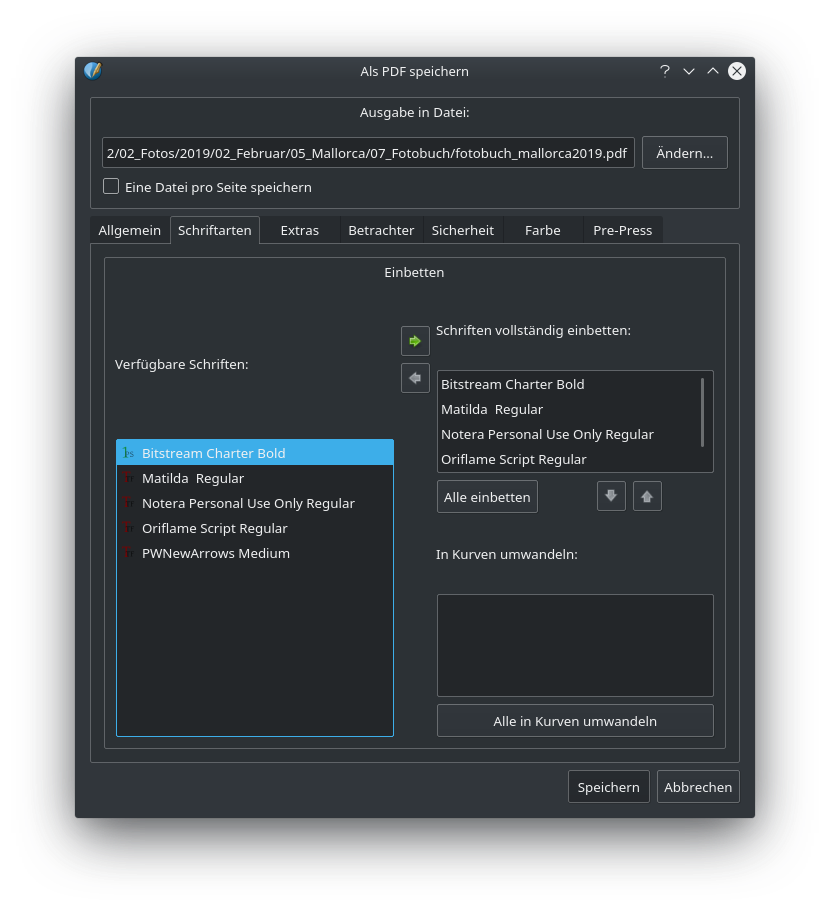The image size is (830, 911).
Task: Open the Pre-Press tab
Action: click(x=622, y=230)
